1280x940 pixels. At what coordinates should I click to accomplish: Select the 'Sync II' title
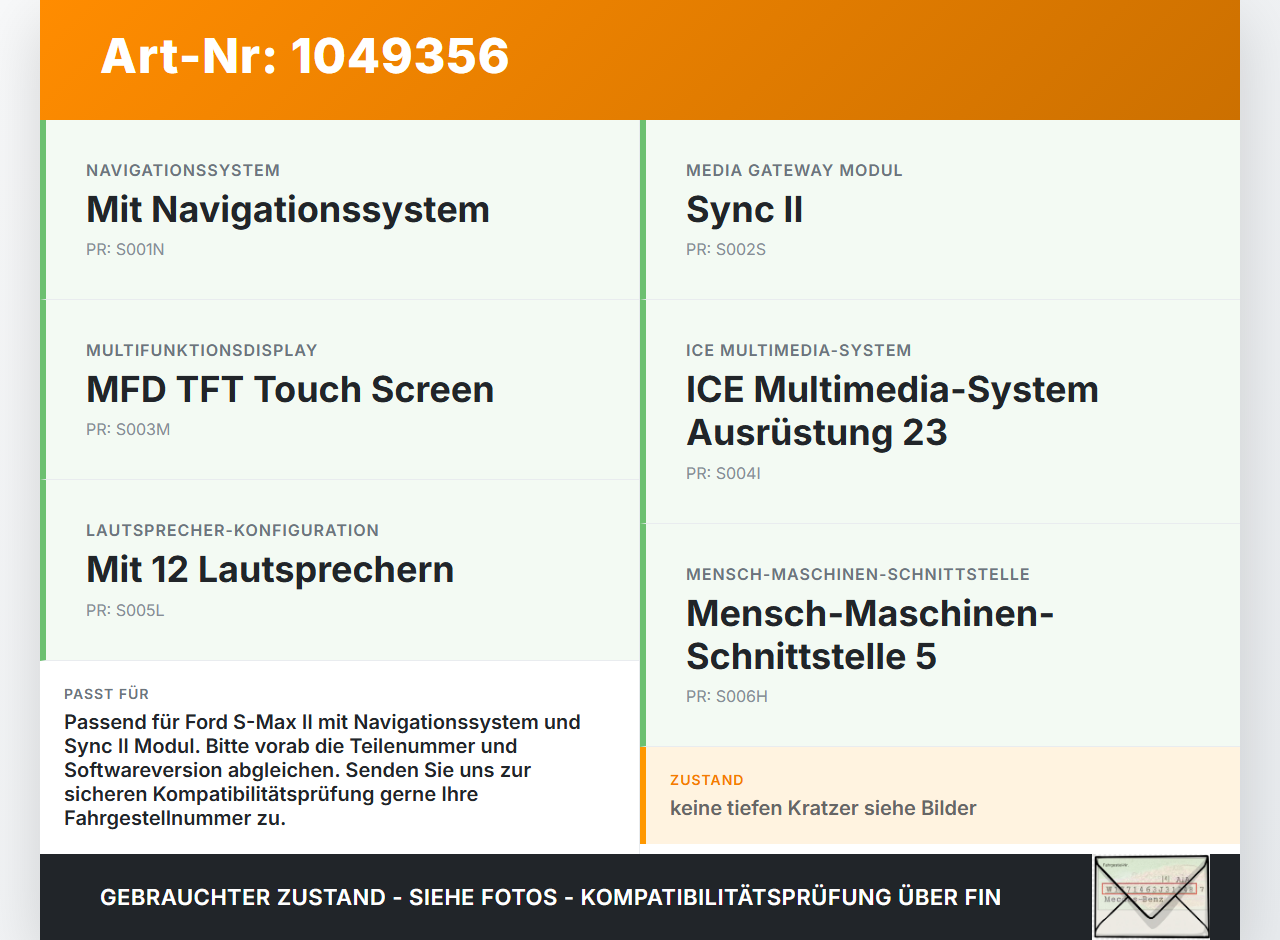745,209
